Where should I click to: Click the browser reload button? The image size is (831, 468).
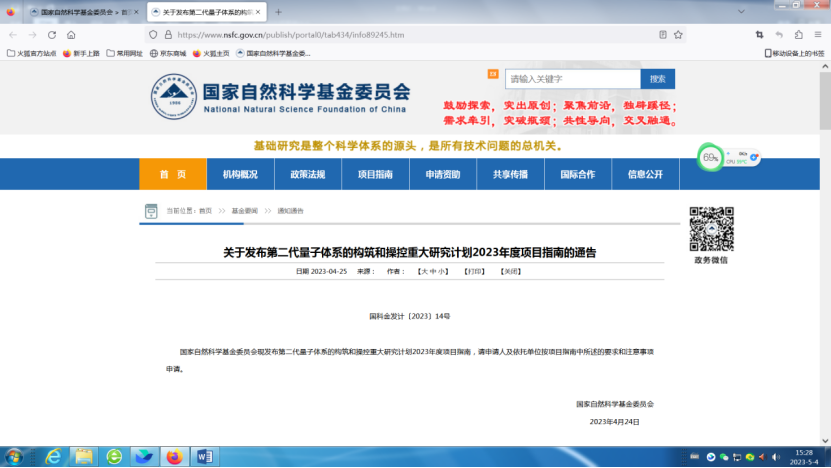[x=51, y=34]
